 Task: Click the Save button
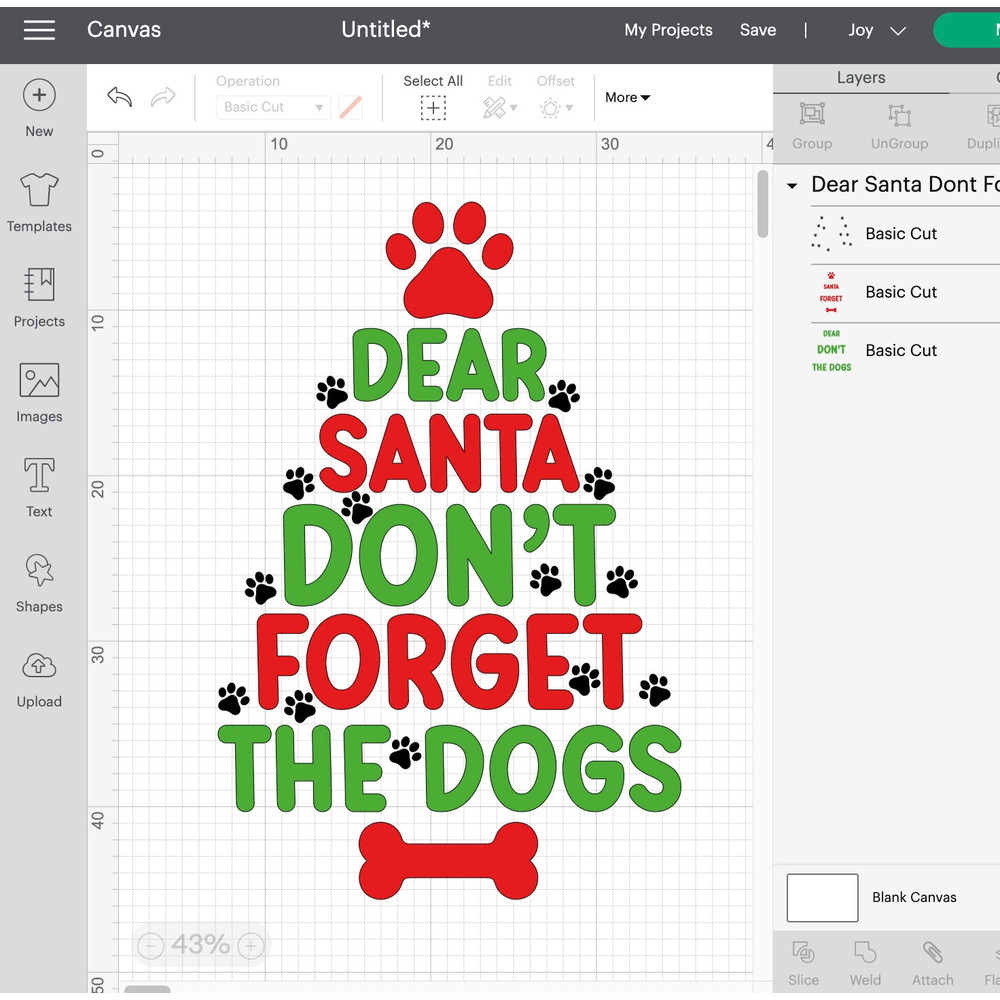tap(757, 30)
